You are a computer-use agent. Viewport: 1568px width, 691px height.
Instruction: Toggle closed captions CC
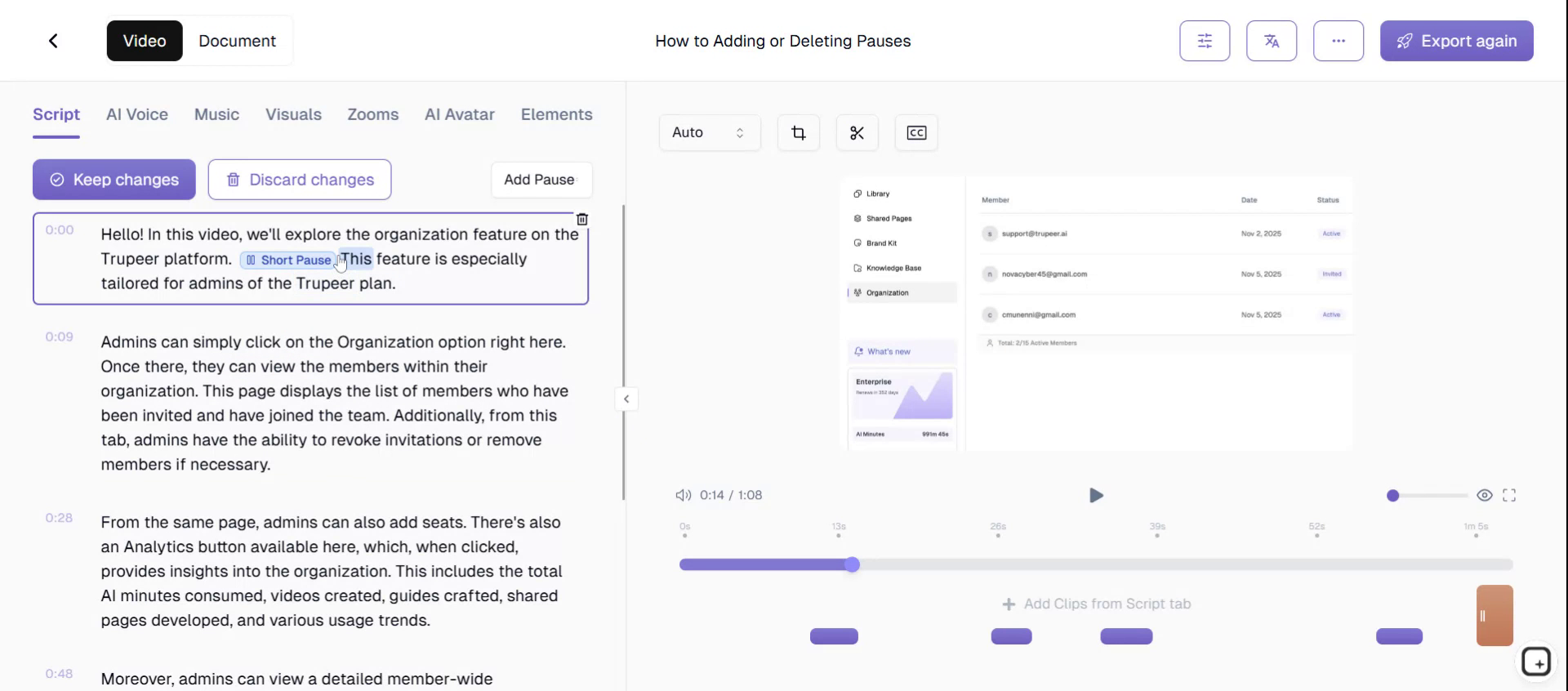click(x=916, y=132)
